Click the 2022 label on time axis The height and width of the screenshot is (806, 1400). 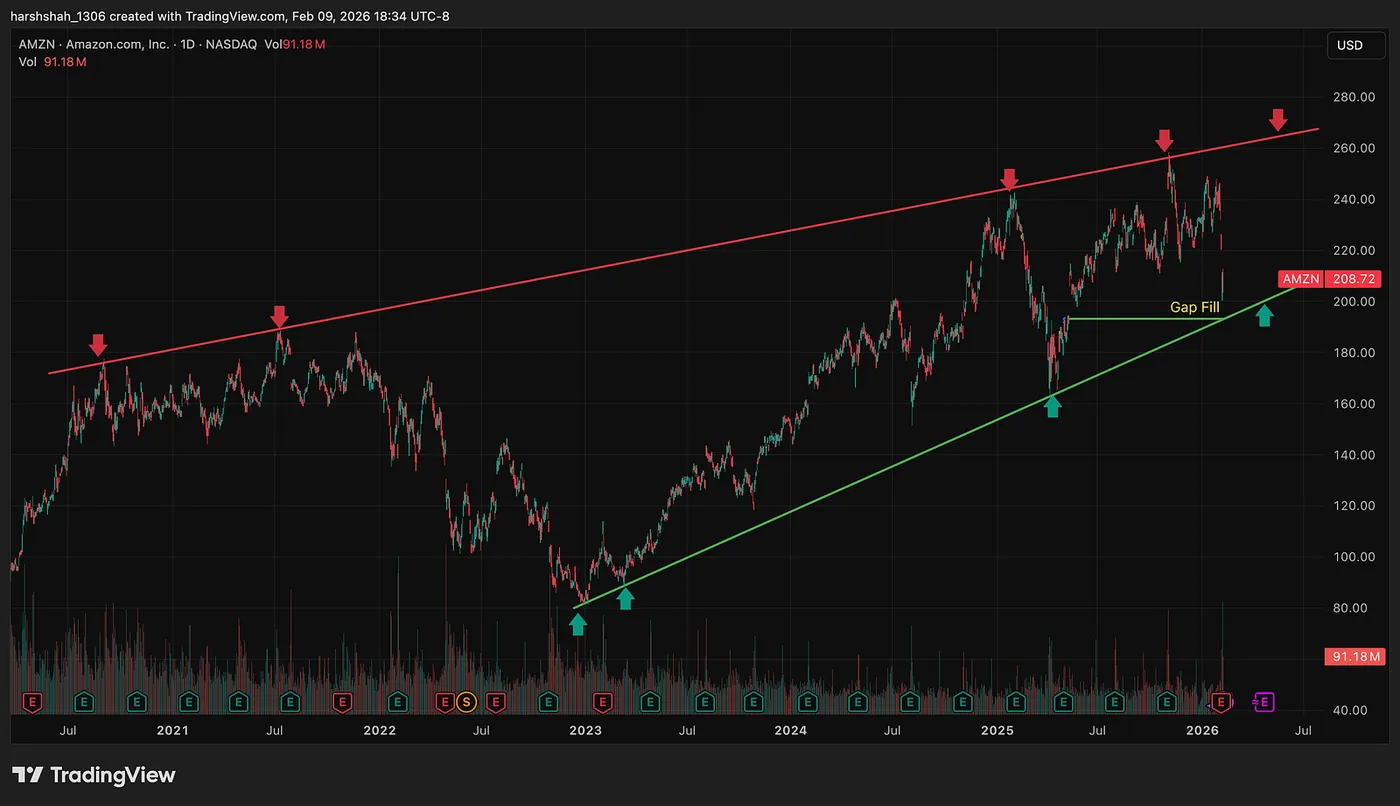[379, 730]
